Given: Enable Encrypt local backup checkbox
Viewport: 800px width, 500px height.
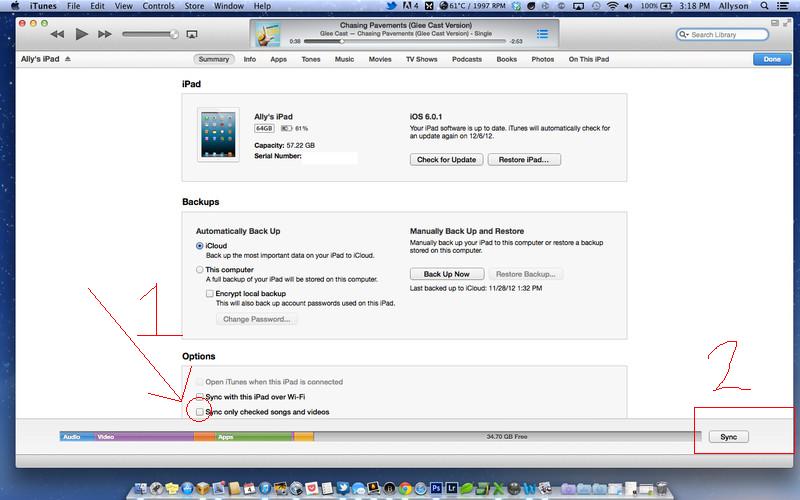Looking at the screenshot, I should click(209, 293).
